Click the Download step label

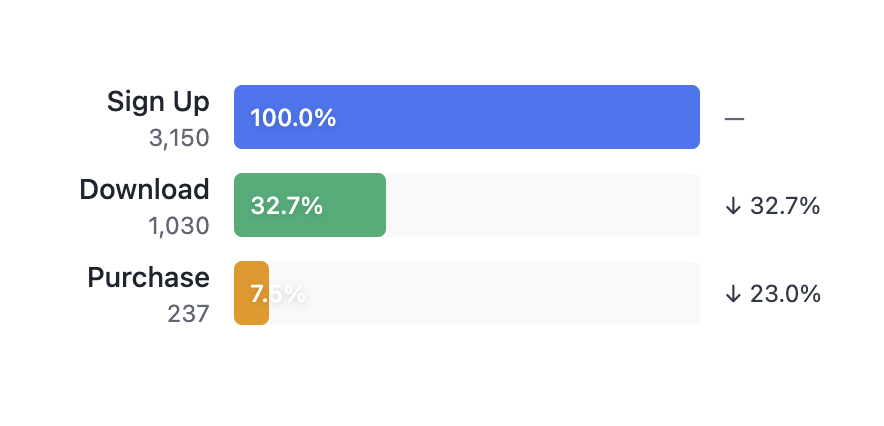145,189
